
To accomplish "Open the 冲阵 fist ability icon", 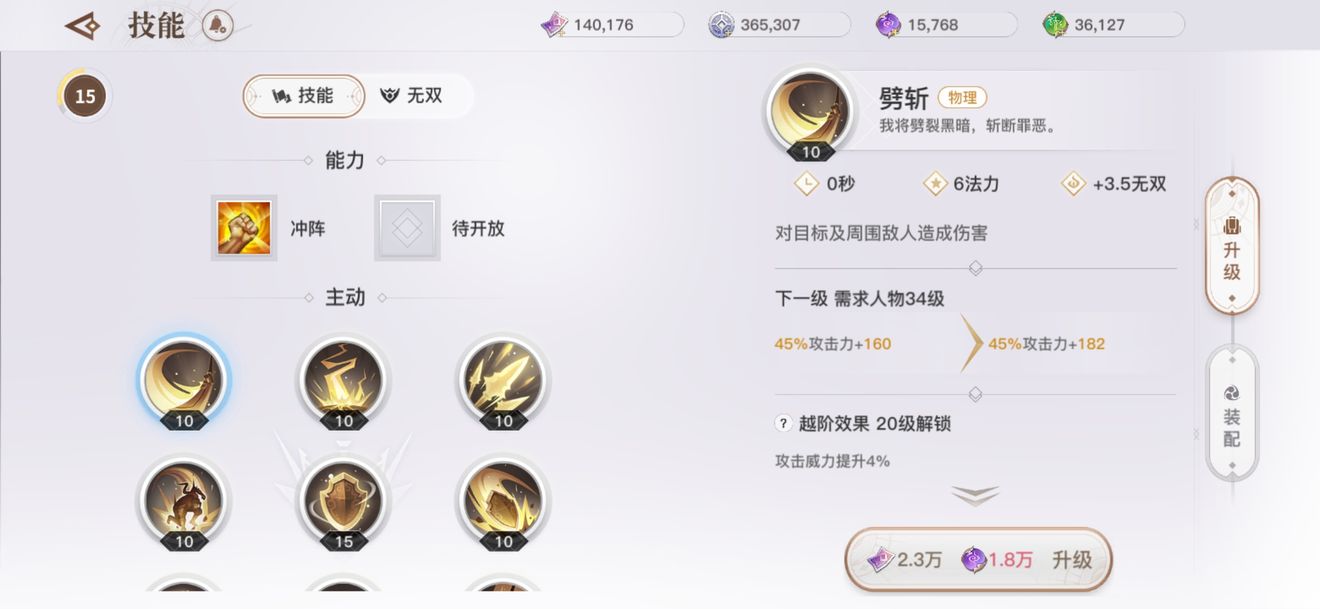I will pos(244,228).
